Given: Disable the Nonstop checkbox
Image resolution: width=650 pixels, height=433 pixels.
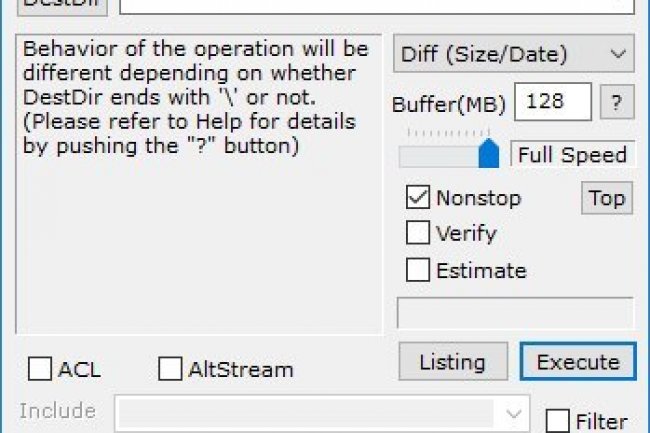Looking at the screenshot, I should click(x=418, y=198).
